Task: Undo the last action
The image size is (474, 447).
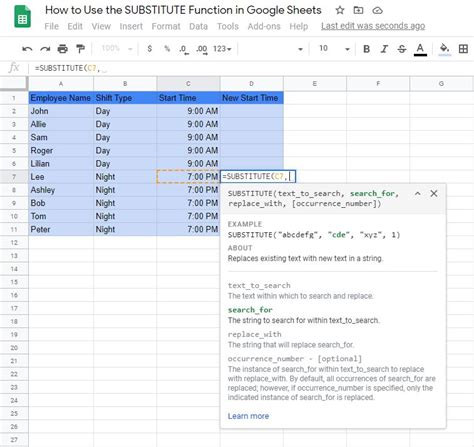Action: point(27,49)
